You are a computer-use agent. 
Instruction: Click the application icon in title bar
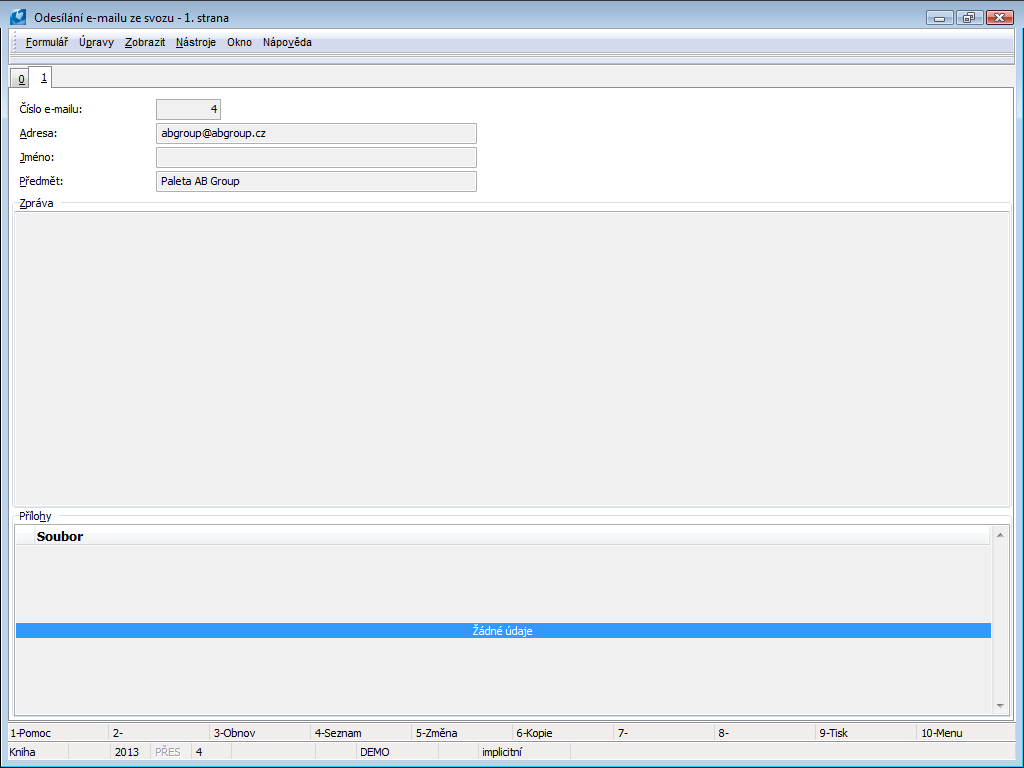[18, 17]
